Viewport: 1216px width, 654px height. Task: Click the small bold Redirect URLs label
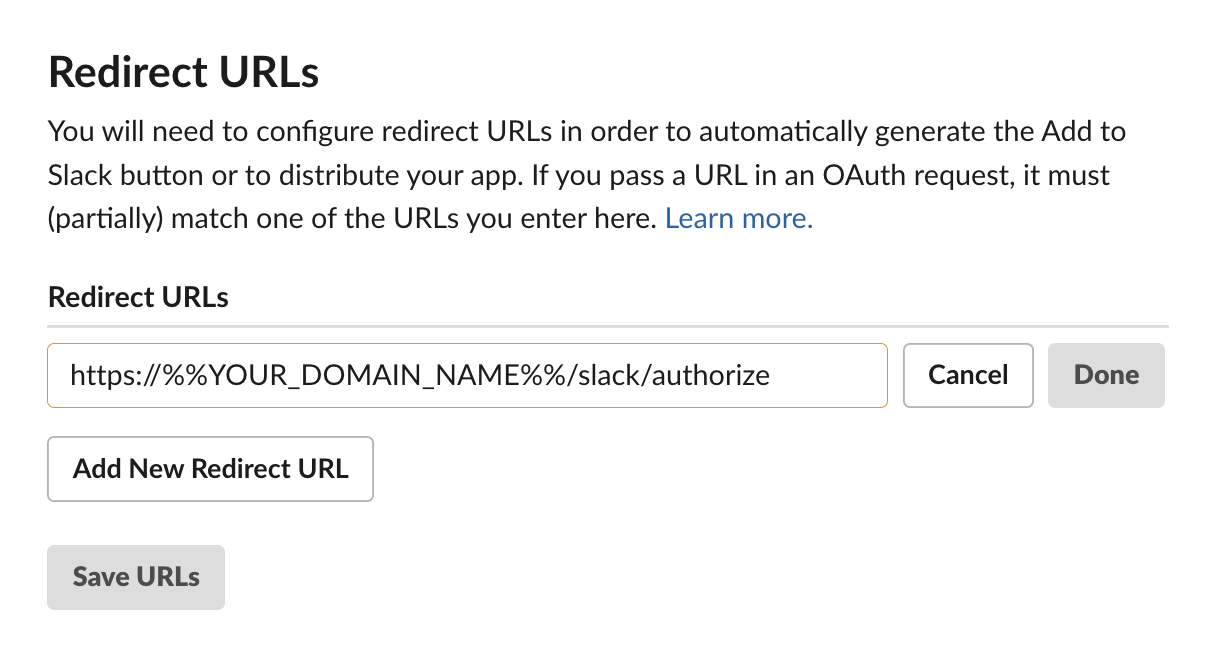point(138,297)
